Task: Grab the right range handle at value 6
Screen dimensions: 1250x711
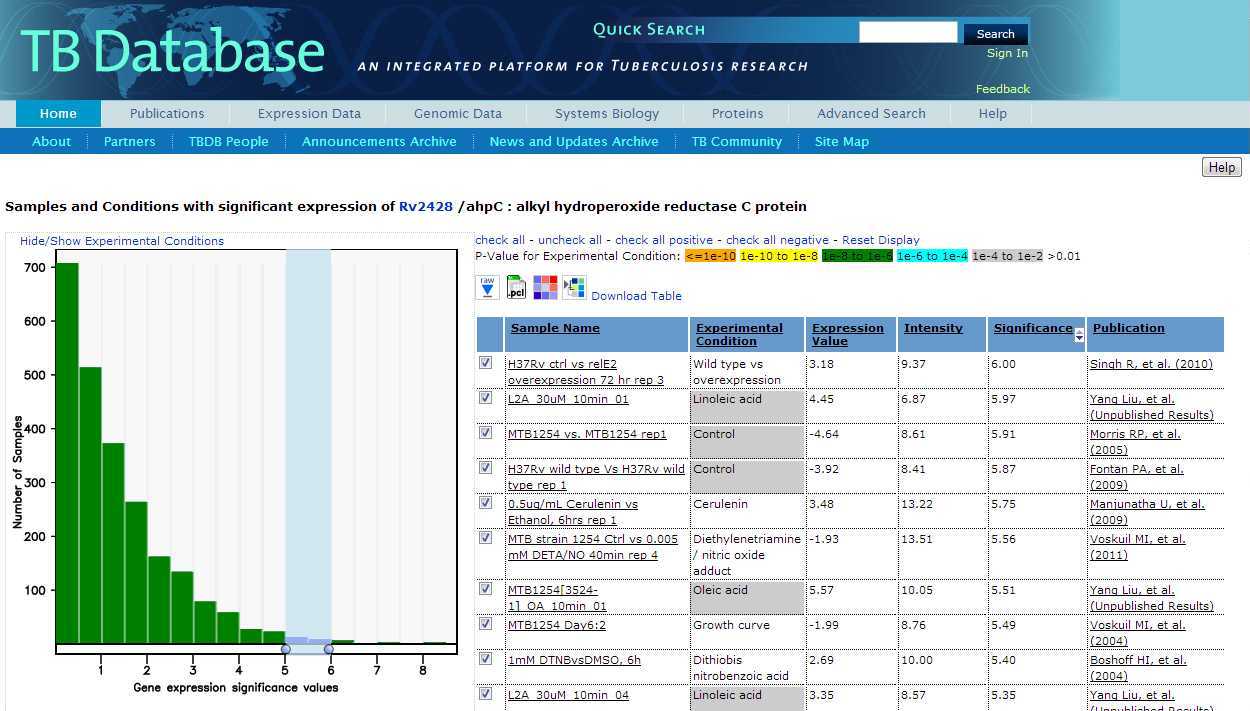Action: pos(329,649)
